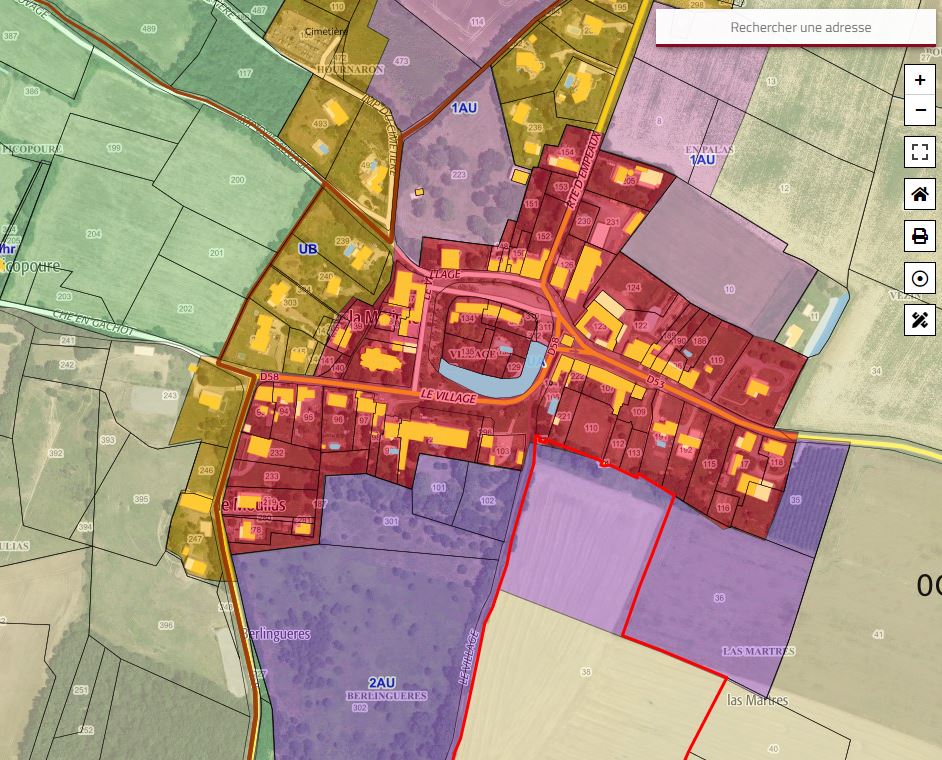Select parcel 223 in the 1AU zone
Screen dimensions: 942x760
coord(459,175)
